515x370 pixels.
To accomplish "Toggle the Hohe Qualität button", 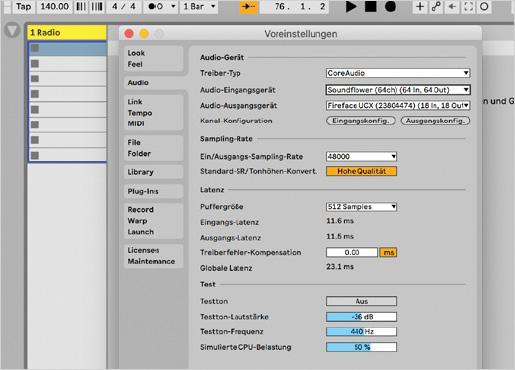I will coord(361,171).
